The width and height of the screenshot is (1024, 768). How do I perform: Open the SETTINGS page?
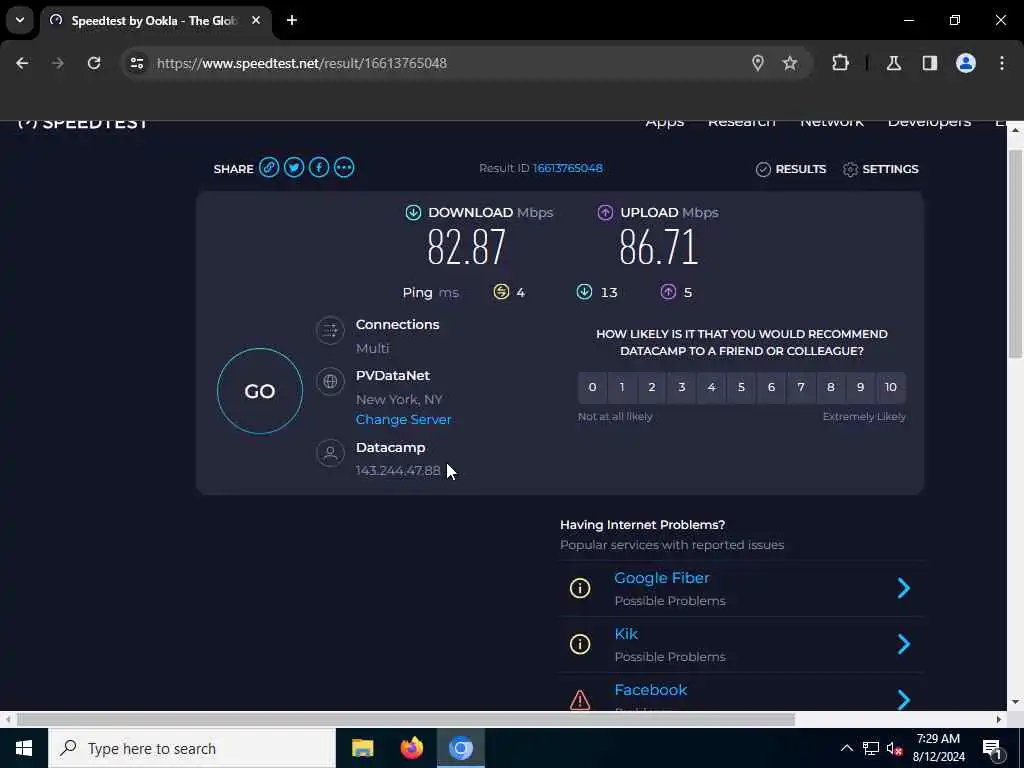coord(880,169)
